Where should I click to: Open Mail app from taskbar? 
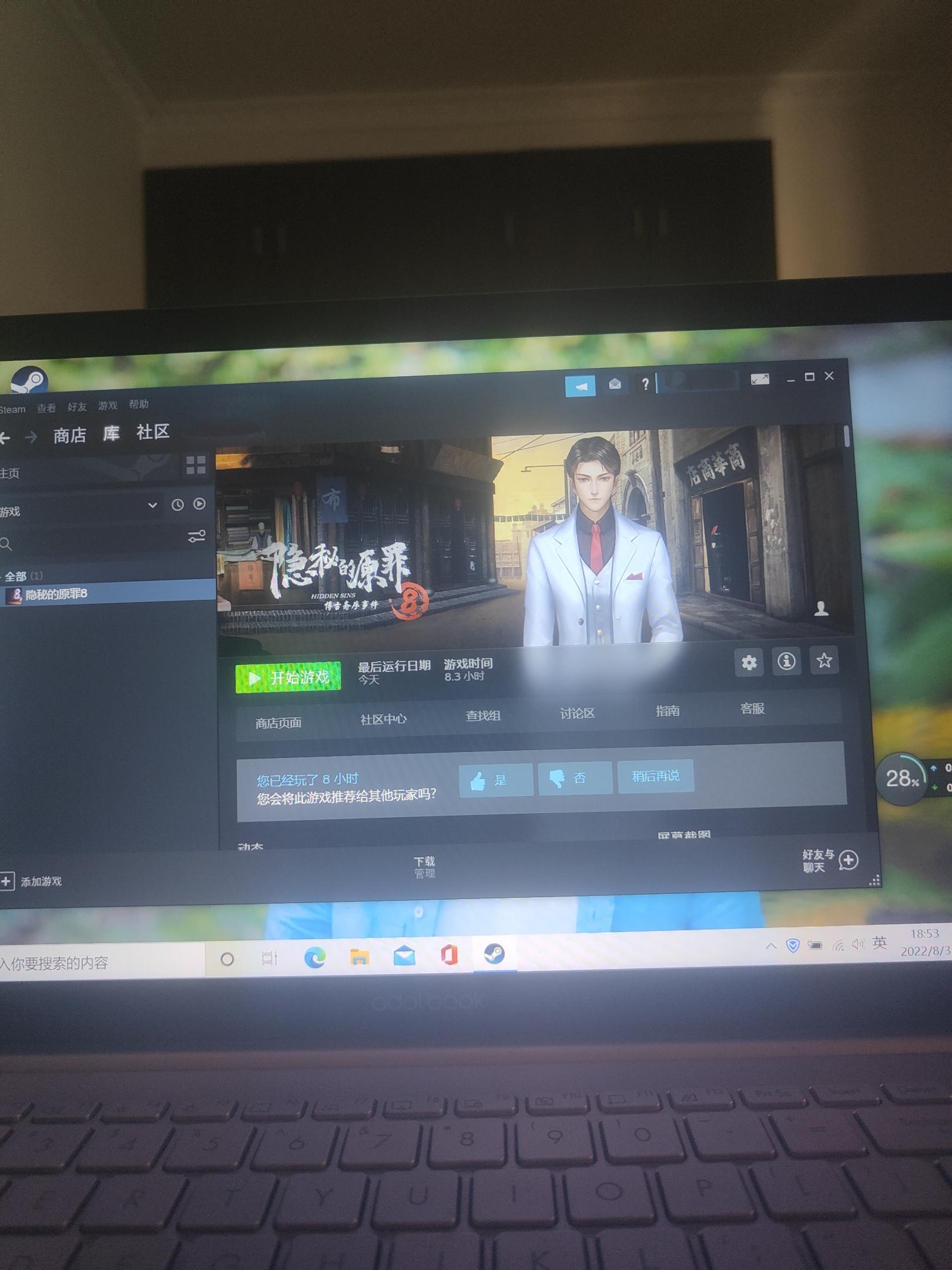click(404, 956)
